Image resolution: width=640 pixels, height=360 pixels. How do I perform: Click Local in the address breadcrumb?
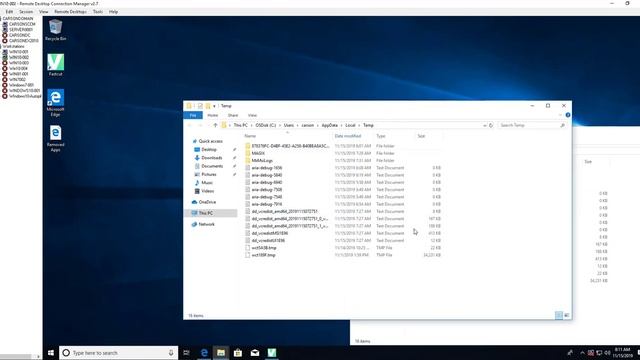click(350, 125)
